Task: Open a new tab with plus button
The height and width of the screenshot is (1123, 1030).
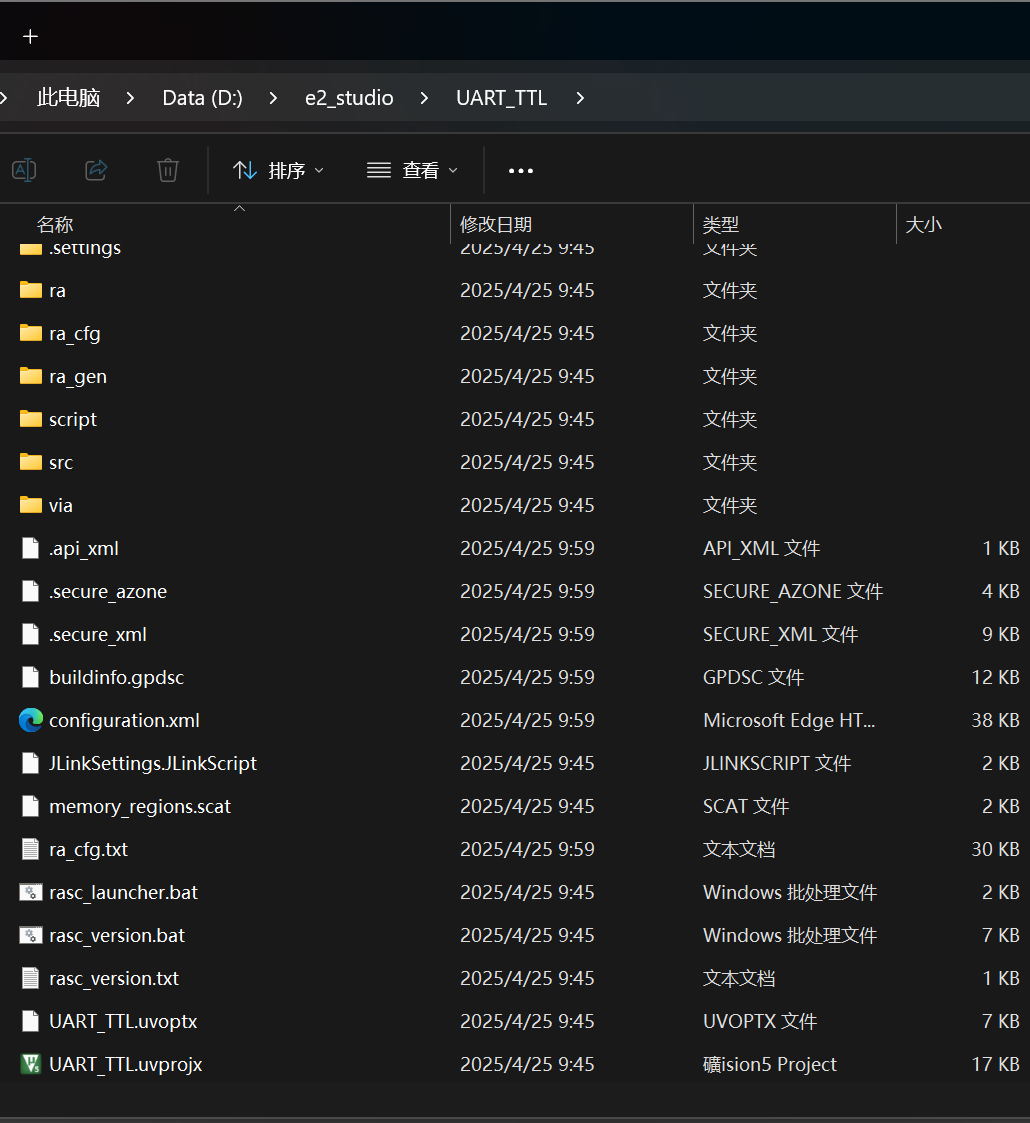Action: tap(30, 37)
